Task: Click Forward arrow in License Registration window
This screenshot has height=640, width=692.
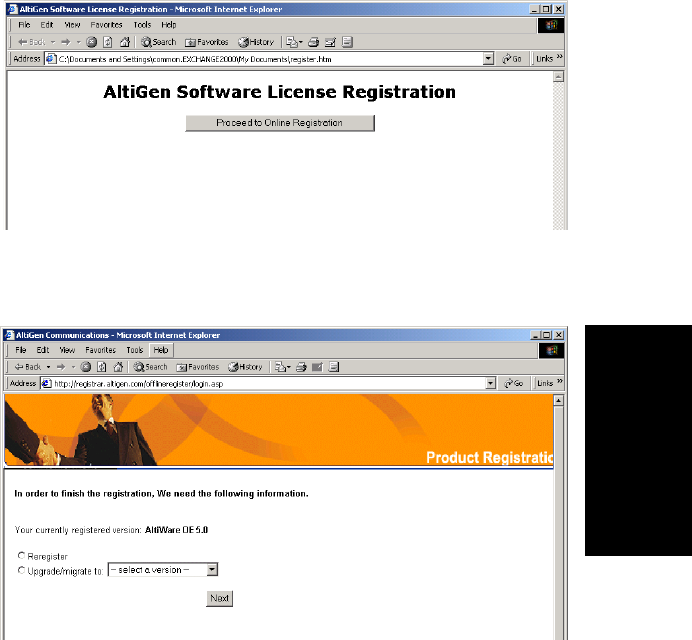Action: point(66,42)
